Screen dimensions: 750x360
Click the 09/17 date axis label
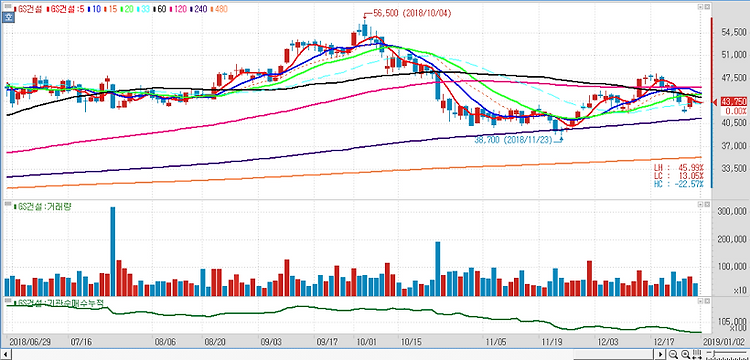pos(327,342)
